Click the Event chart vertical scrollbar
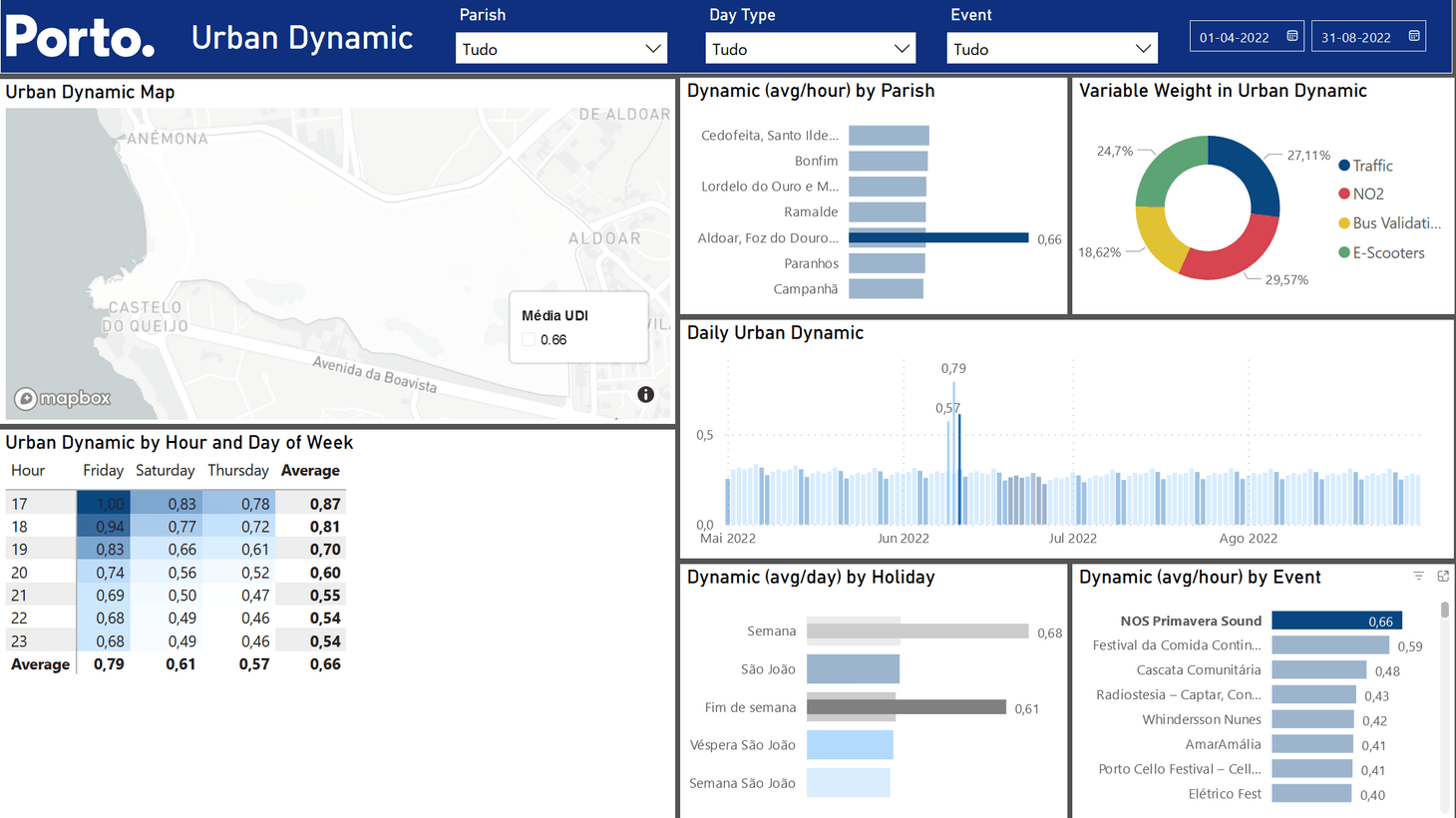1456x818 pixels. [1444, 611]
